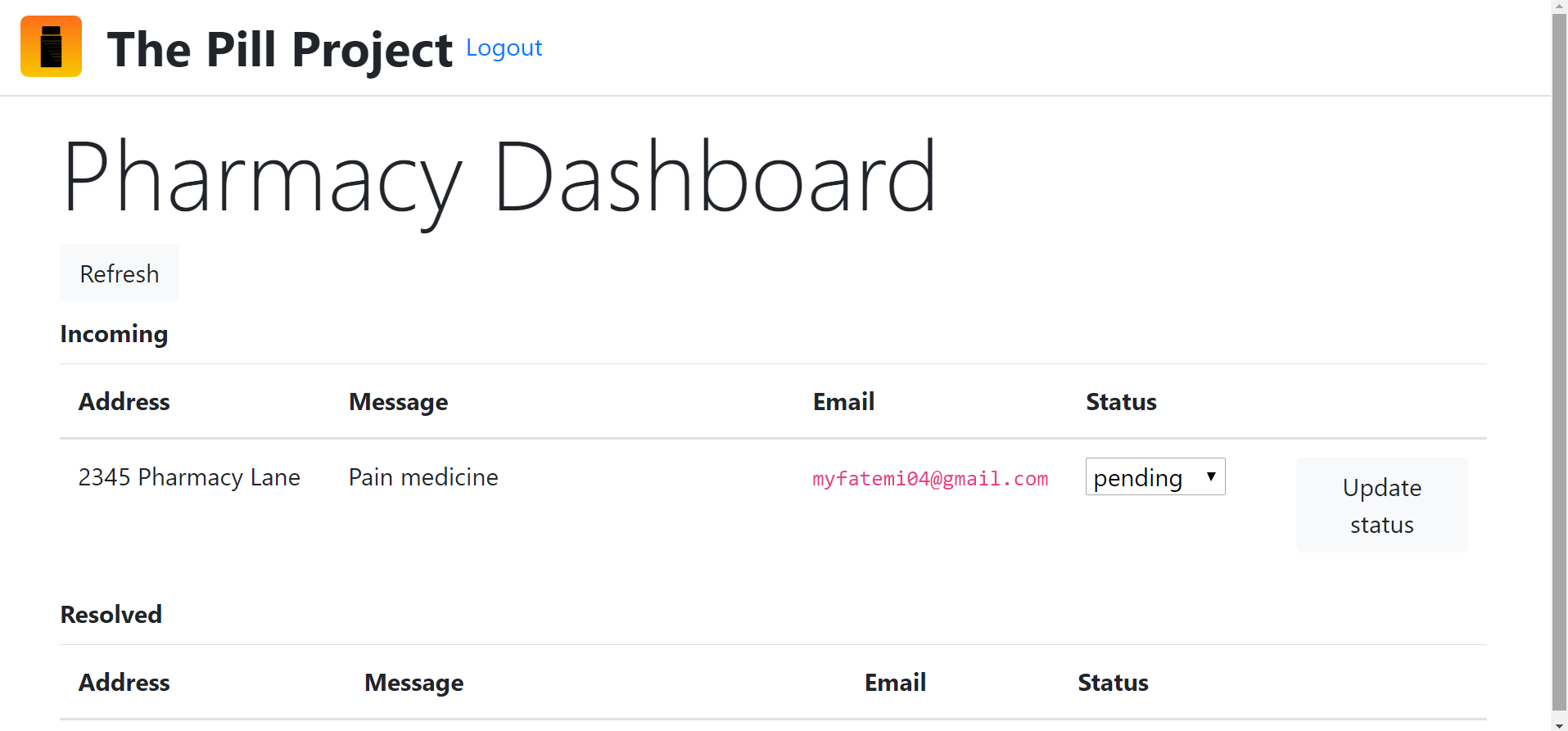Log out via the Logout link
Image resolution: width=1568 pixels, height=731 pixels.
pyautogui.click(x=504, y=47)
